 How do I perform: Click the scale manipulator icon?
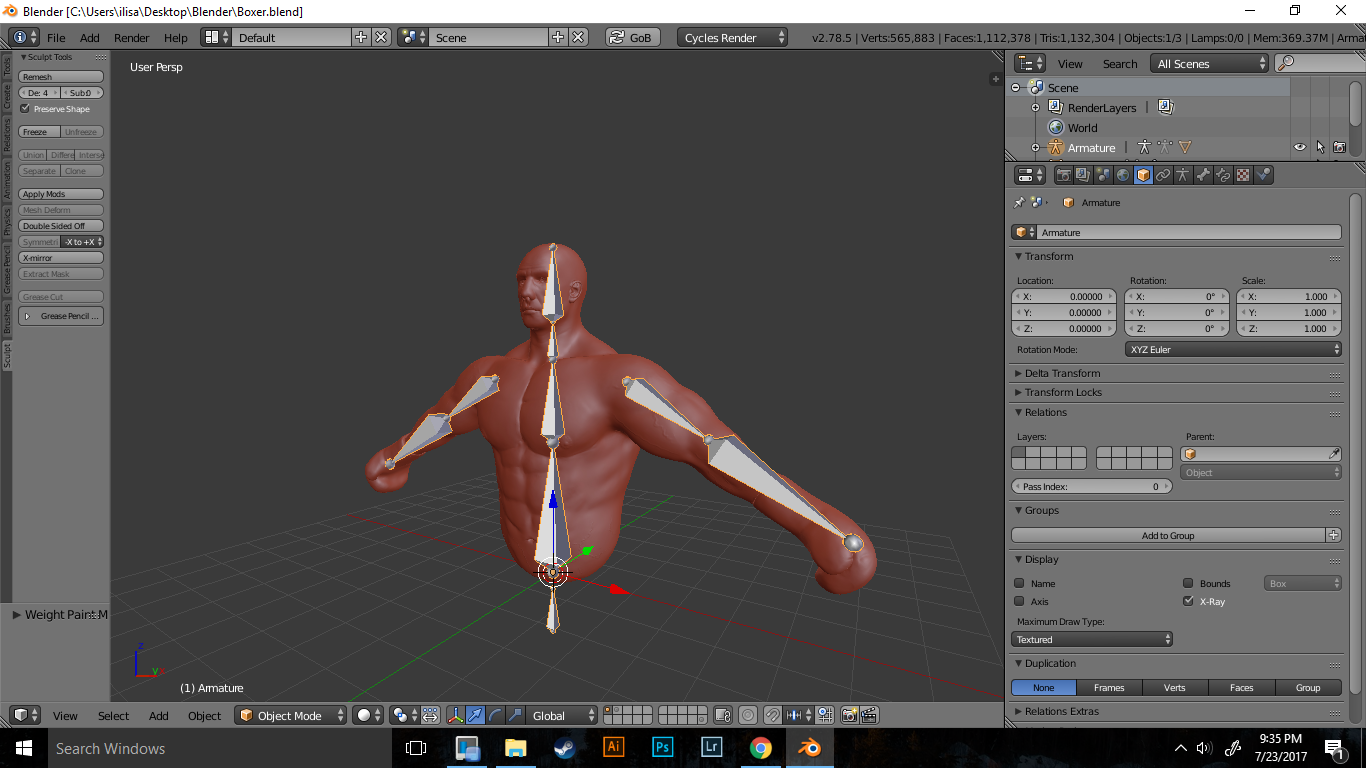pos(515,715)
